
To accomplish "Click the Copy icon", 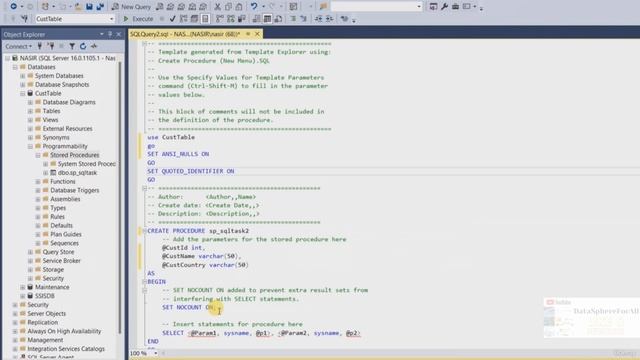I will [x=228, y=7].
